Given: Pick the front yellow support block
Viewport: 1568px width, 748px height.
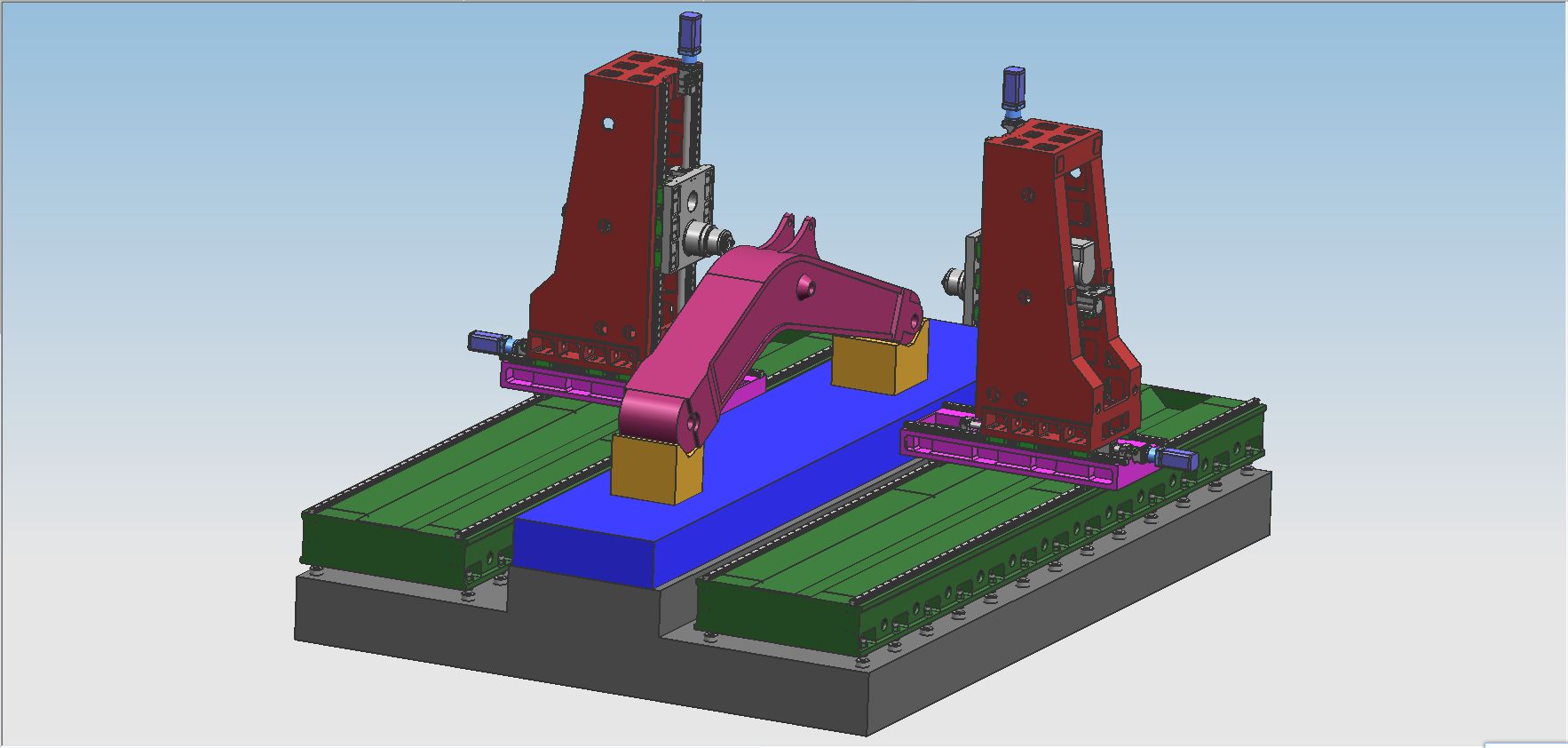Looking at the screenshot, I should (x=657, y=471).
